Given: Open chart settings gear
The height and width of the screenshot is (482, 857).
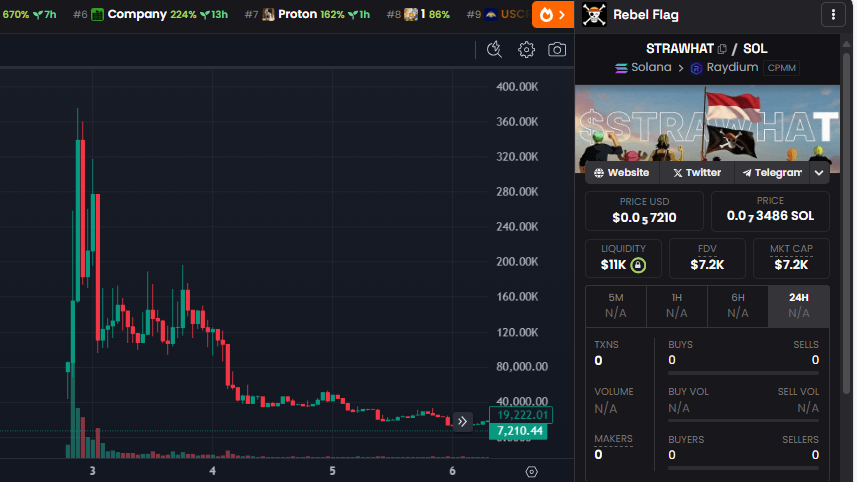Looking at the screenshot, I should pyautogui.click(x=526, y=50).
